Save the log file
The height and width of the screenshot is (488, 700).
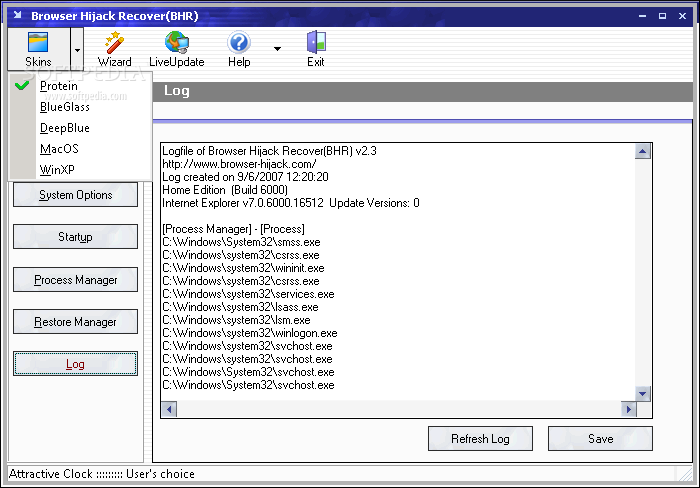(x=600, y=438)
